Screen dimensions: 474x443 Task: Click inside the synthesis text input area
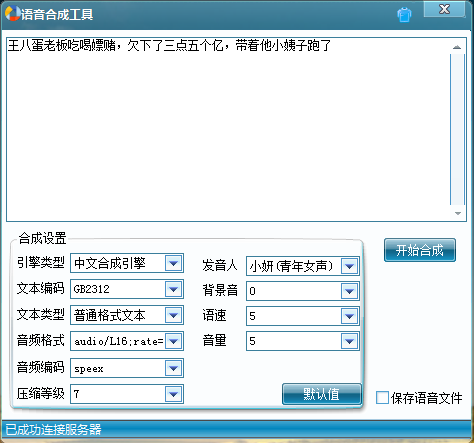click(228, 129)
